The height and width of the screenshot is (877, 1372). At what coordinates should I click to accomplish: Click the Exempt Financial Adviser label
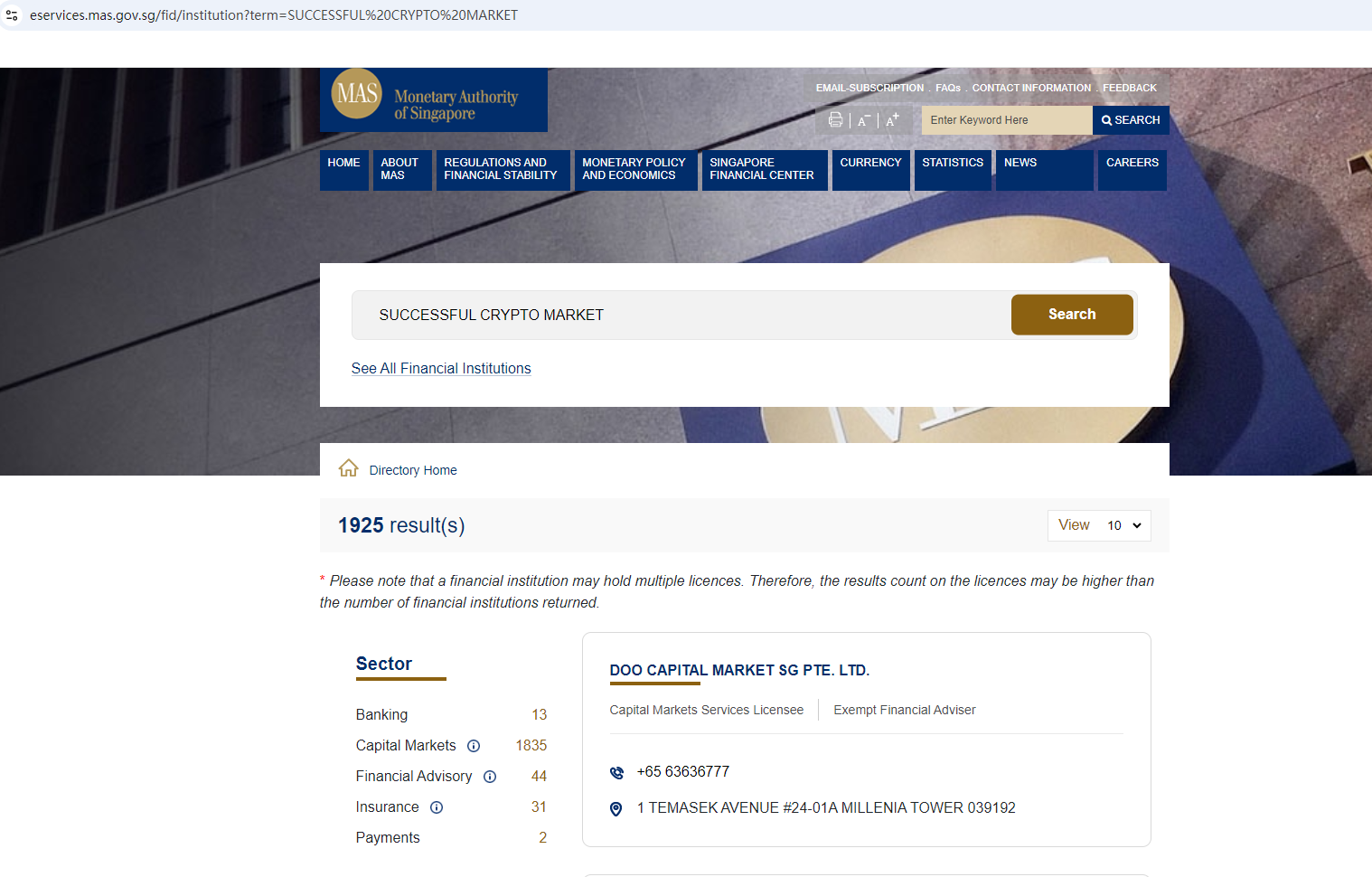click(905, 710)
